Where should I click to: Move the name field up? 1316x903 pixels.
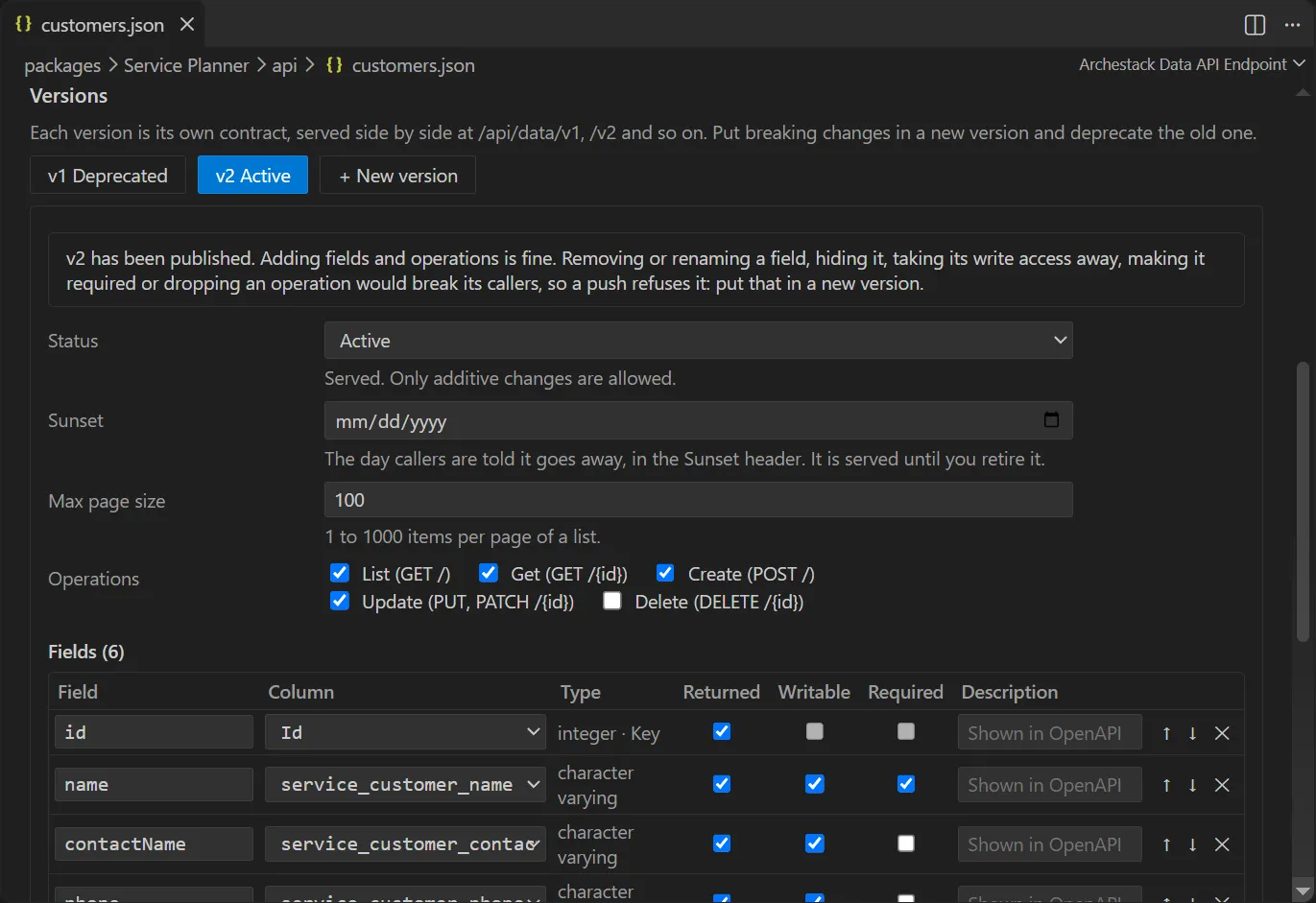1166,785
